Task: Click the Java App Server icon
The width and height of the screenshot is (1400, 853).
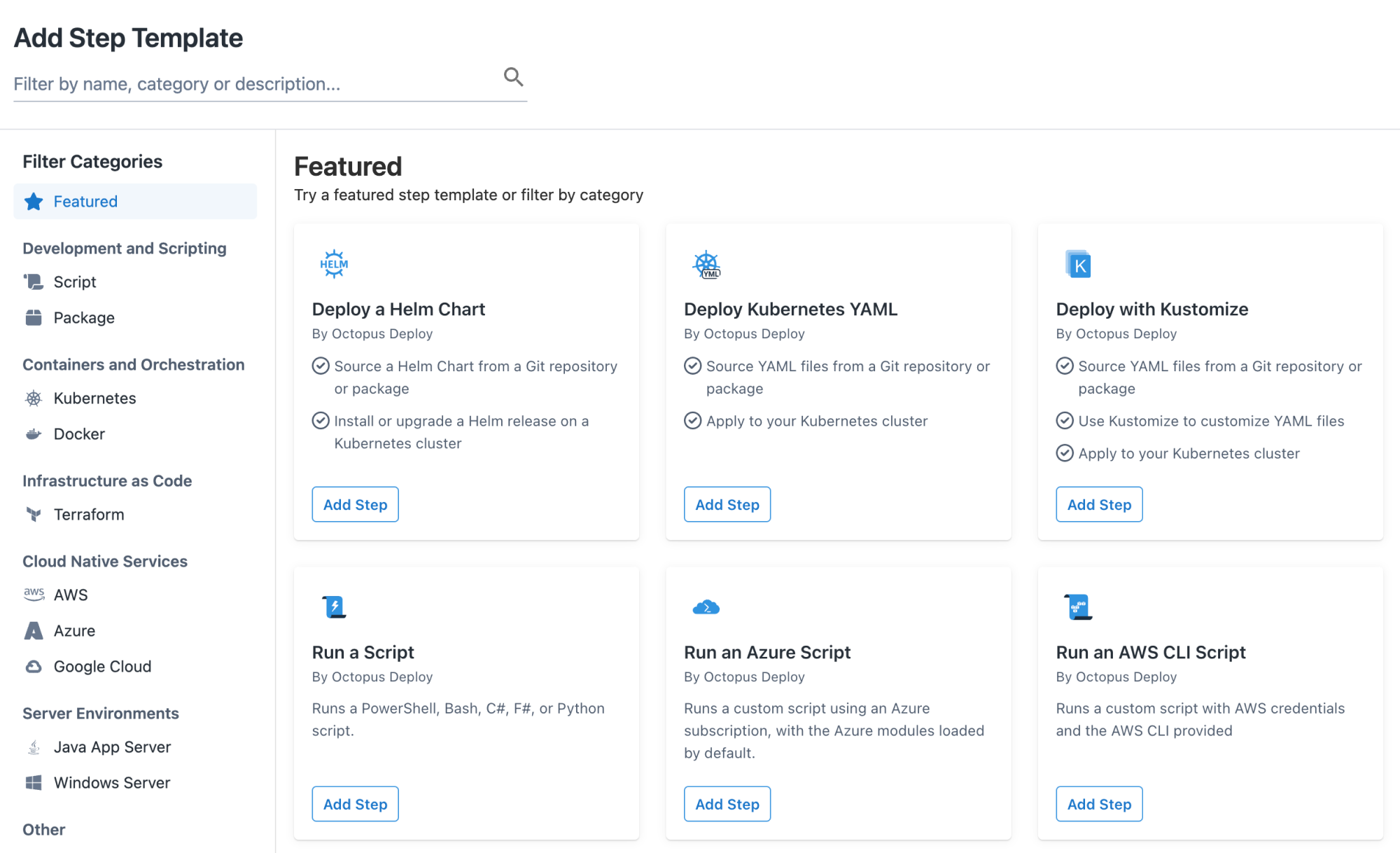Action: 34,747
